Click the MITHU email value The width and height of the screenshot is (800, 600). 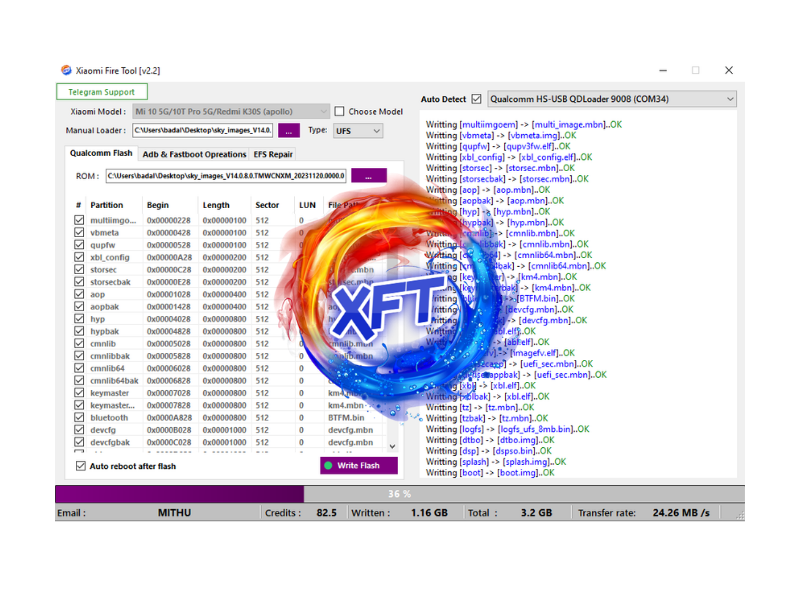click(174, 513)
